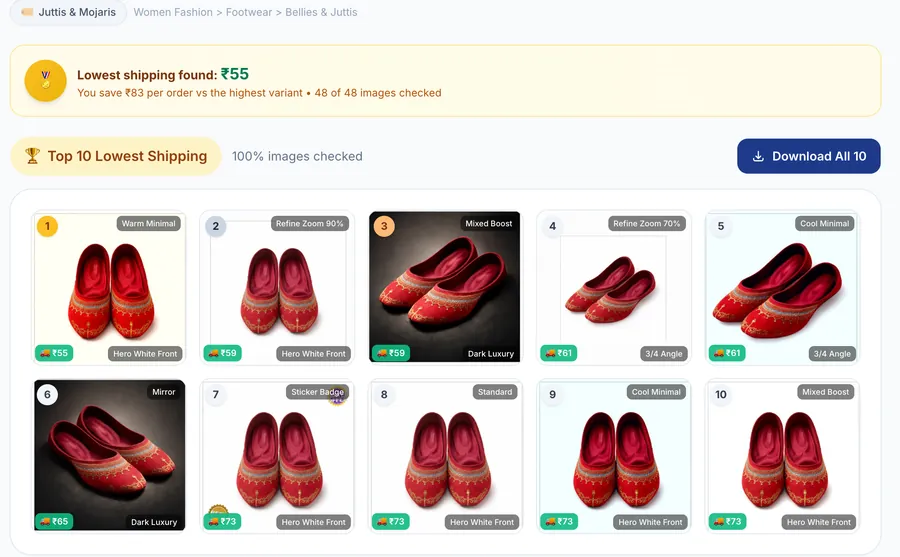Click the Sticker Badge label on card 7

click(317, 392)
